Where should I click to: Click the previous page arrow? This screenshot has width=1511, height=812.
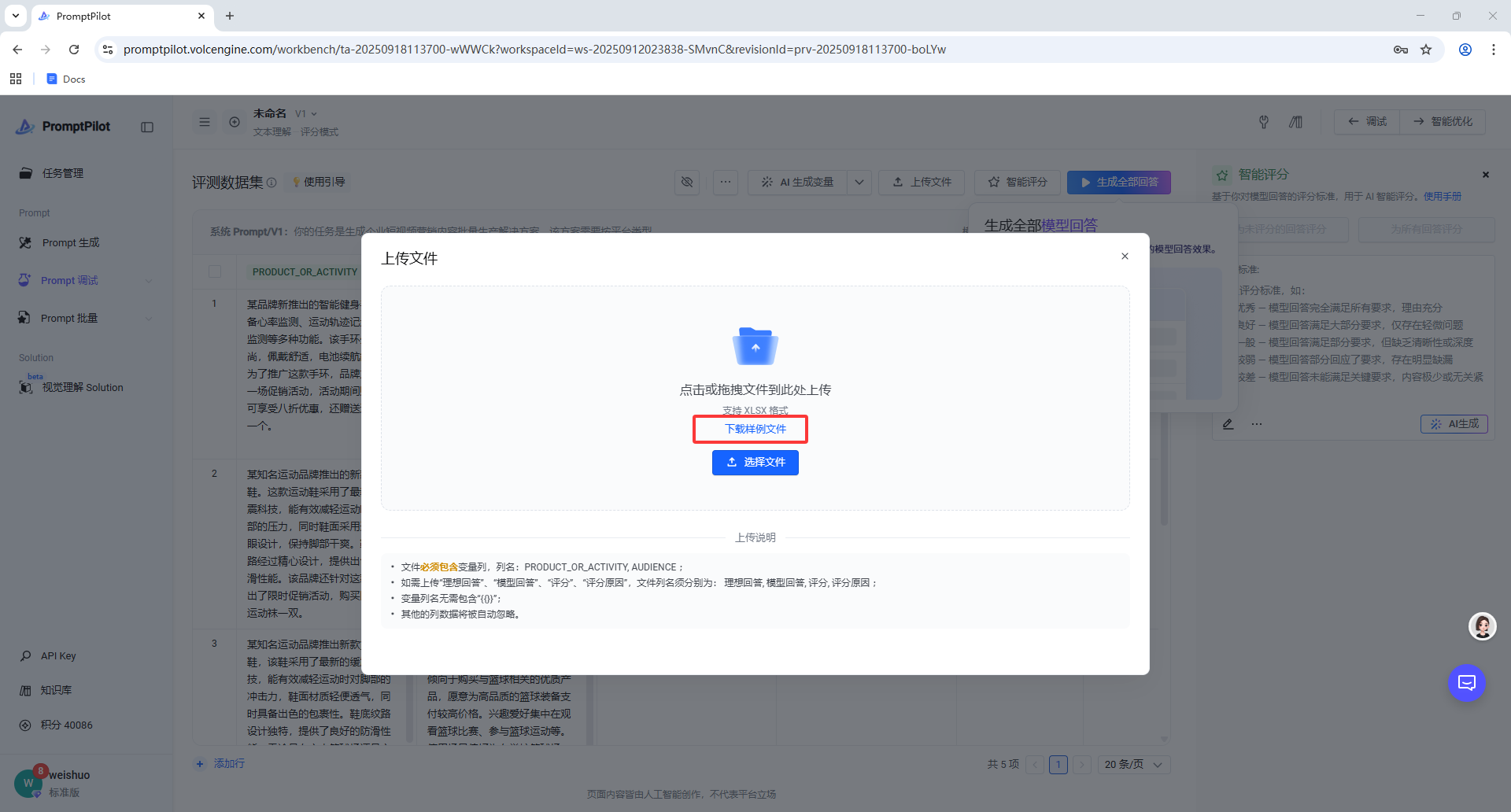tap(1035, 765)
